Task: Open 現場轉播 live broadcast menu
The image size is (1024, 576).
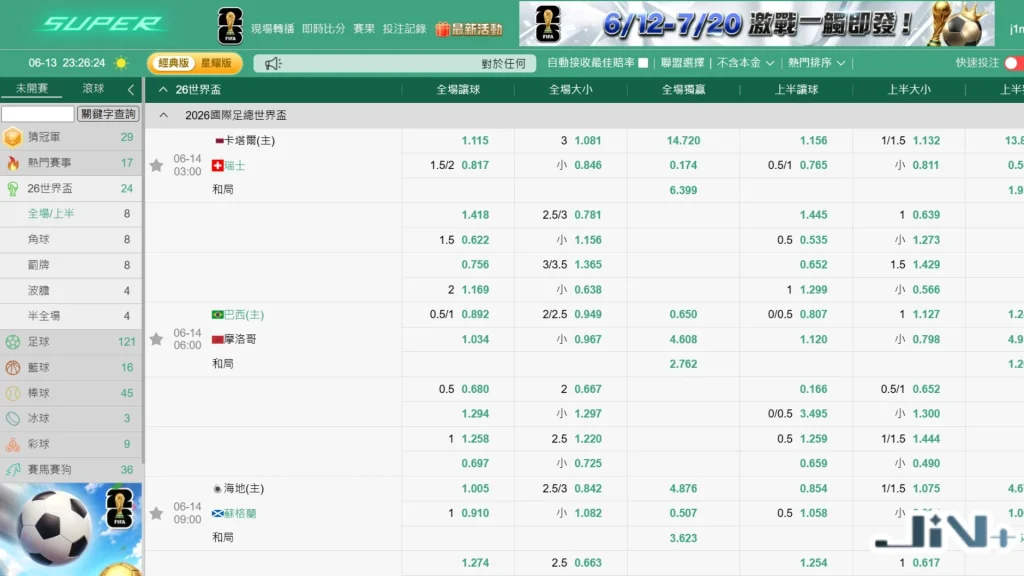Action: coord(272,29)
